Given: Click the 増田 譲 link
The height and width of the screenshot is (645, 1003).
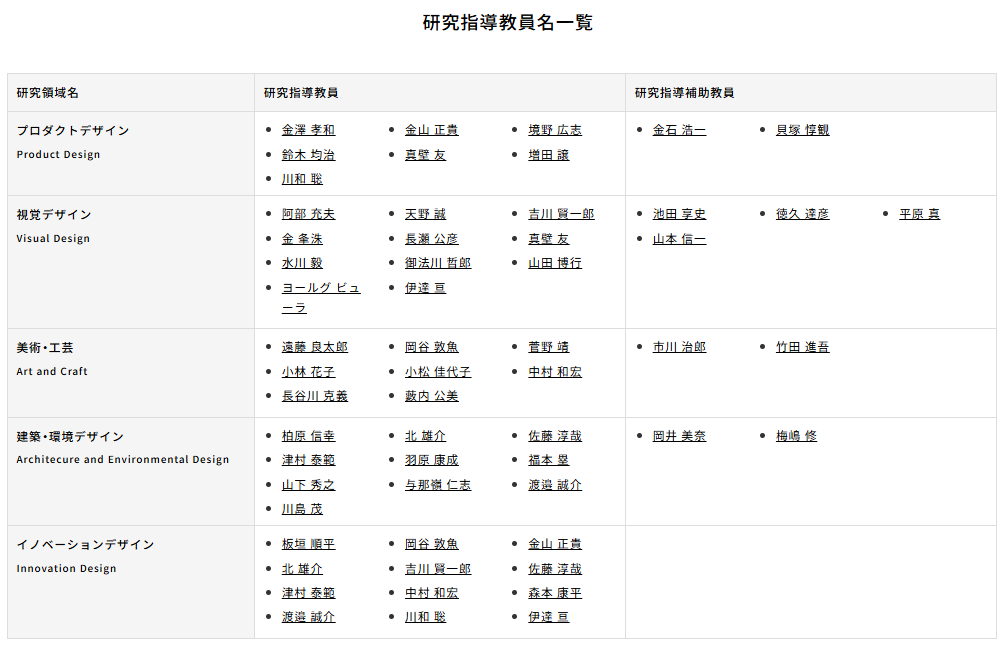Looking at the screenshot, I should [548, 155].
